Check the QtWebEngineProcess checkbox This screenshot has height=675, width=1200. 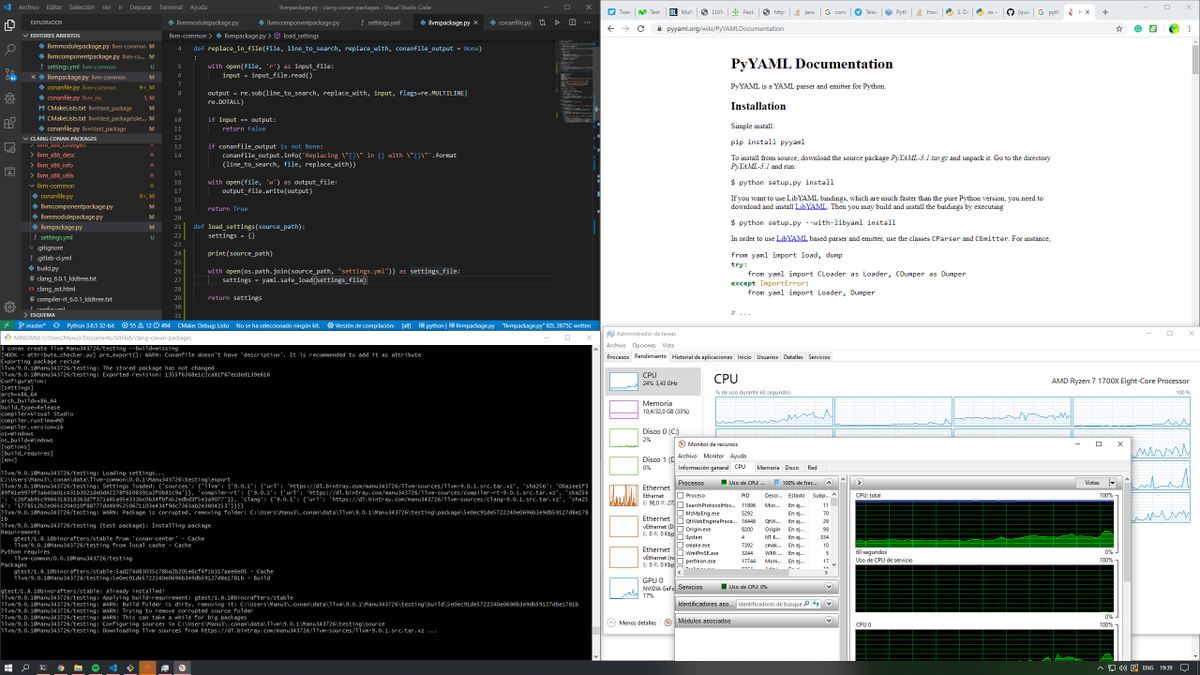pos(681,521)
